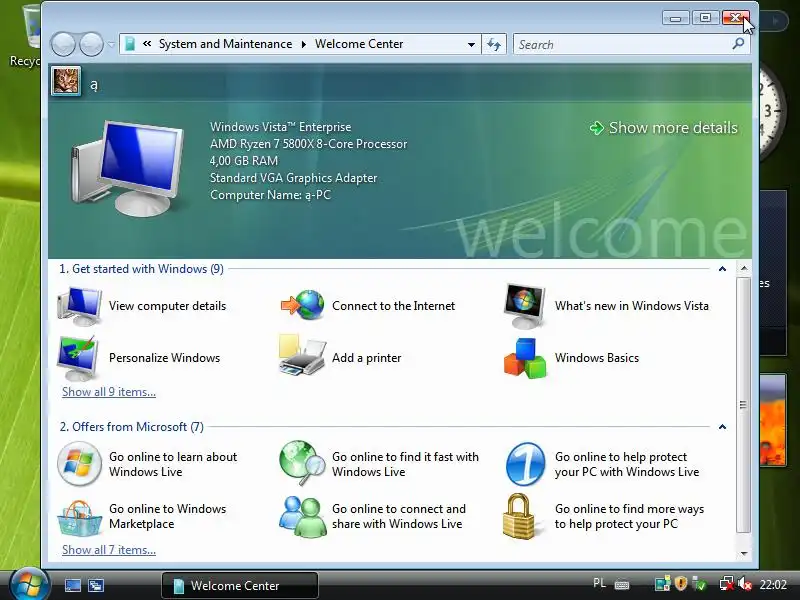Image resolution: width=800 pixels, height=600 pixels.
Task: Click the scrollbar down arrow in item list
Action: 744,553
